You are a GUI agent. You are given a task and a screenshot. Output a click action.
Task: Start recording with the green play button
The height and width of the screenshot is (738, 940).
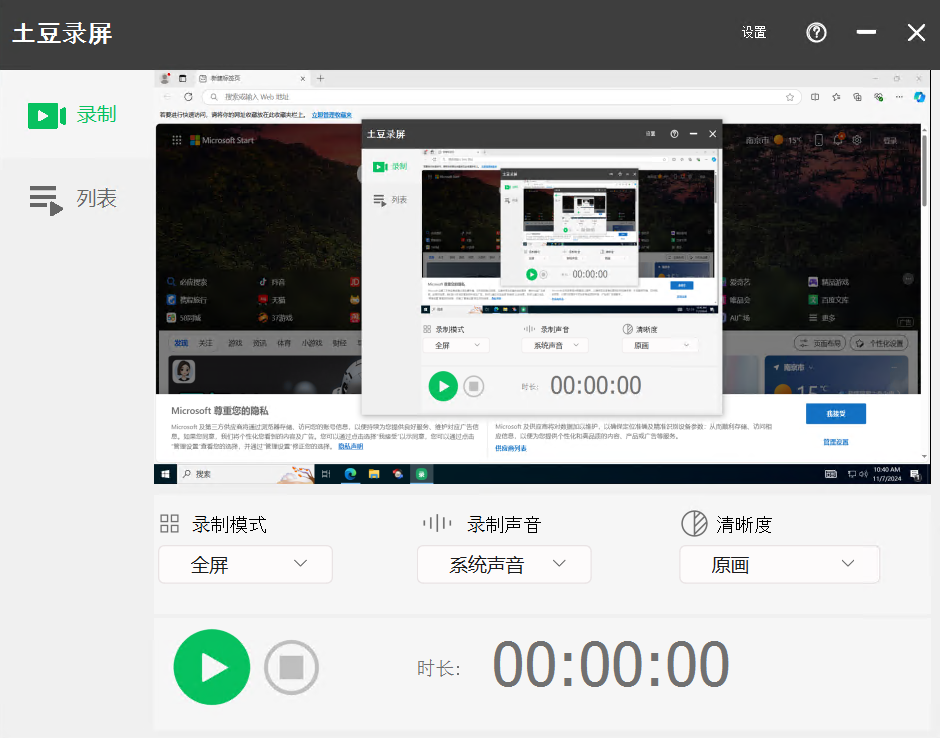coord(212,667)
